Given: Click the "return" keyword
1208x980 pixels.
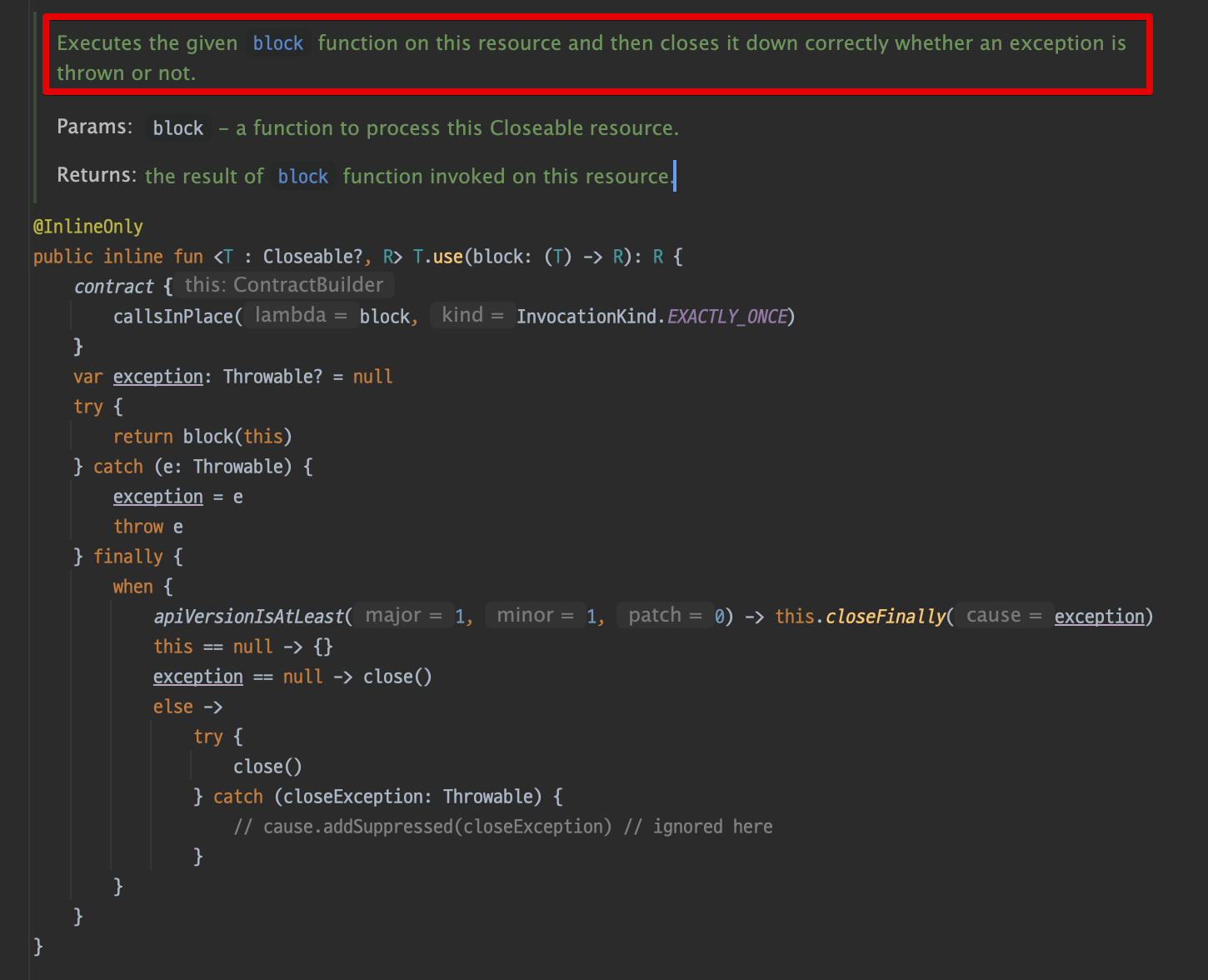Looking at the screenshot, I should [143, 437].
